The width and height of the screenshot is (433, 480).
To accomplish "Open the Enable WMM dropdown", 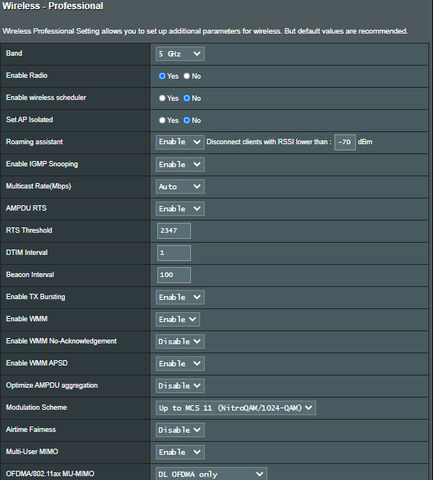I will (x=178, y=319).
